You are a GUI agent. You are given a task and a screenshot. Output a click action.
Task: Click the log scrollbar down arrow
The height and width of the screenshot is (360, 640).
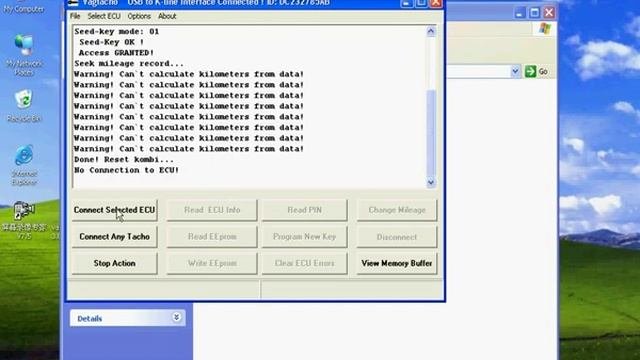tap(431, 182)
